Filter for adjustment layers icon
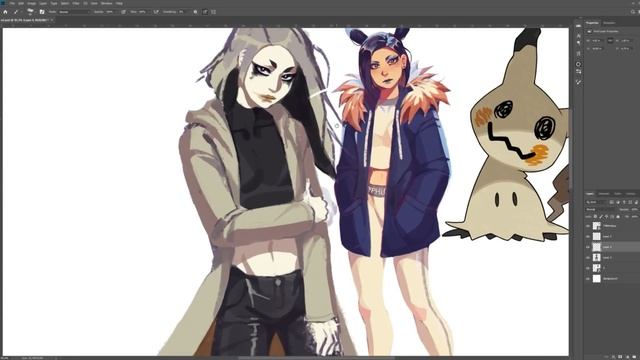The image size is (640, 360). point(618,202)
